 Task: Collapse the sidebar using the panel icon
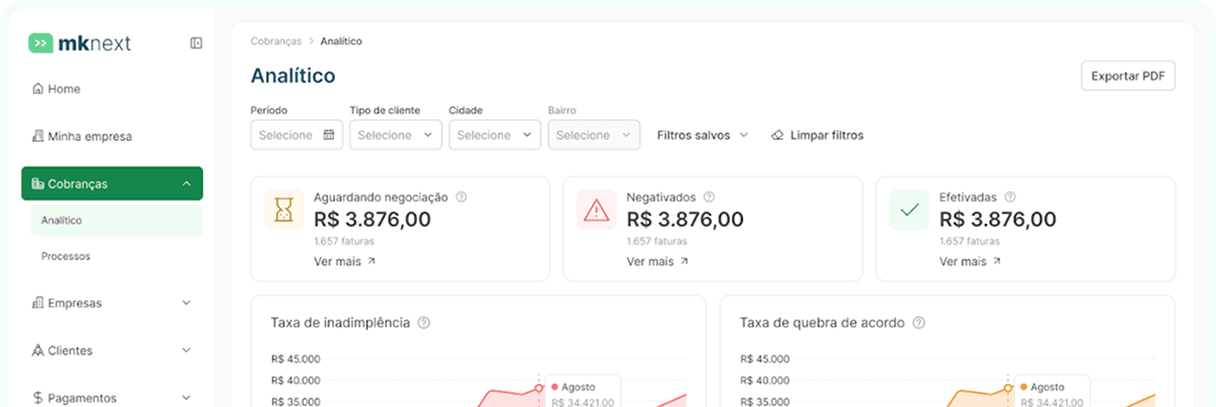pyautogui.click(x=196, y=43)
